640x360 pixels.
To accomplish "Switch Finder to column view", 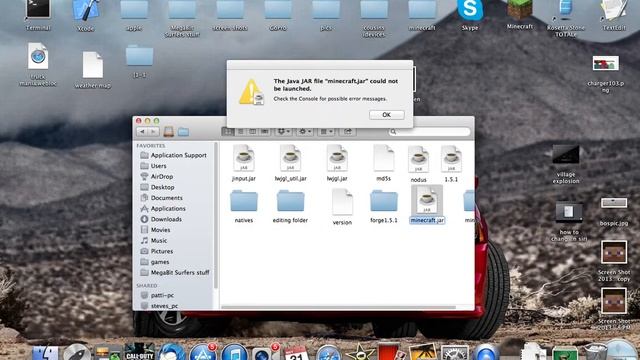I will [x=253, y=131].
